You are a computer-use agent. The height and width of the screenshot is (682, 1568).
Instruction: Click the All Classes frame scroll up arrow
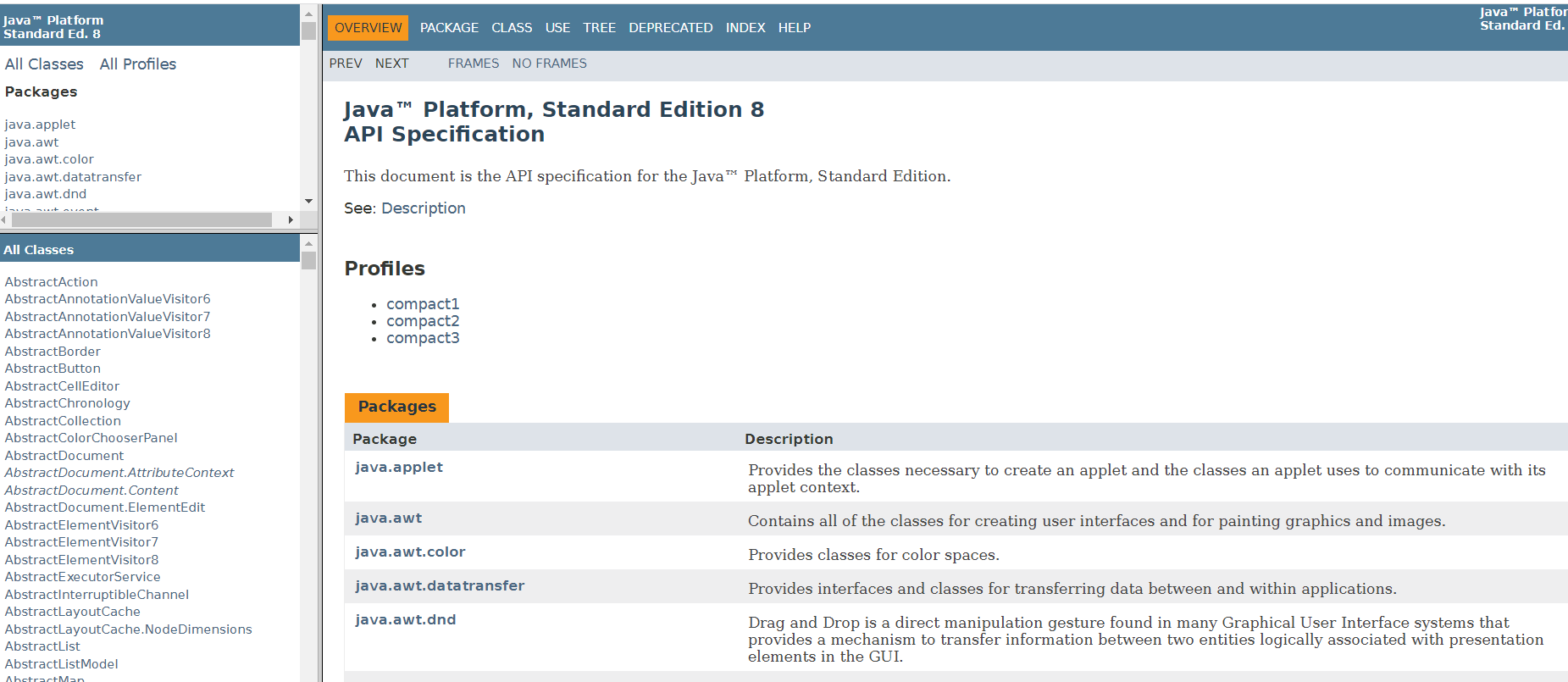[x=308, y=243]
